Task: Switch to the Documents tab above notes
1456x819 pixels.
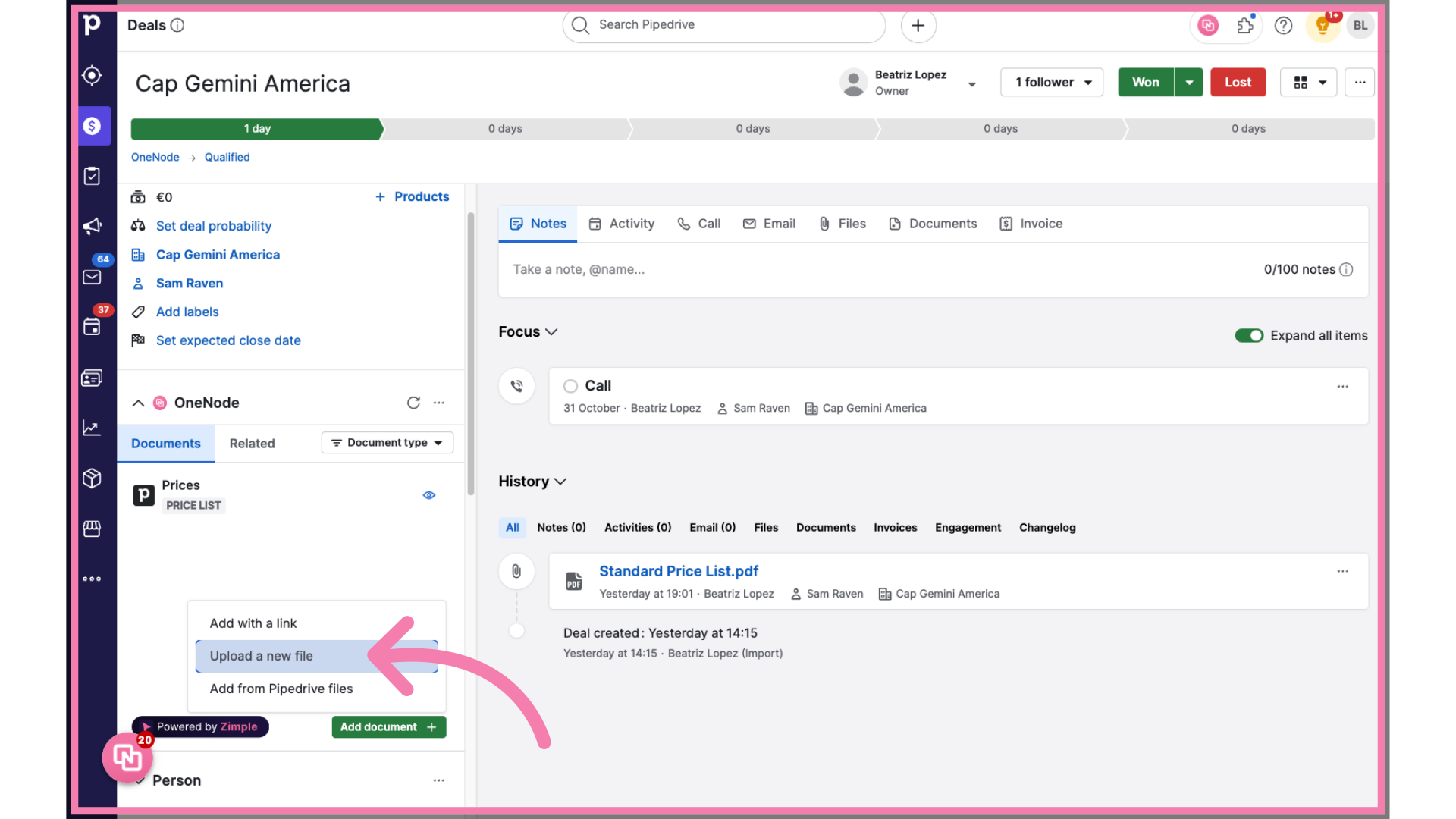Action: coord(933,224)
